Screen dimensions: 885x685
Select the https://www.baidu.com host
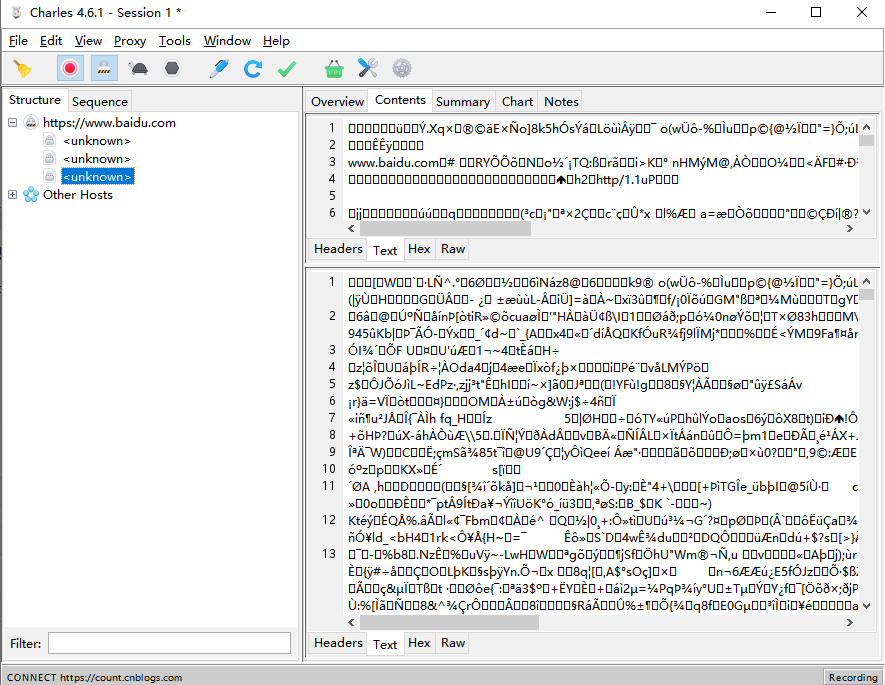click(109, 122)
